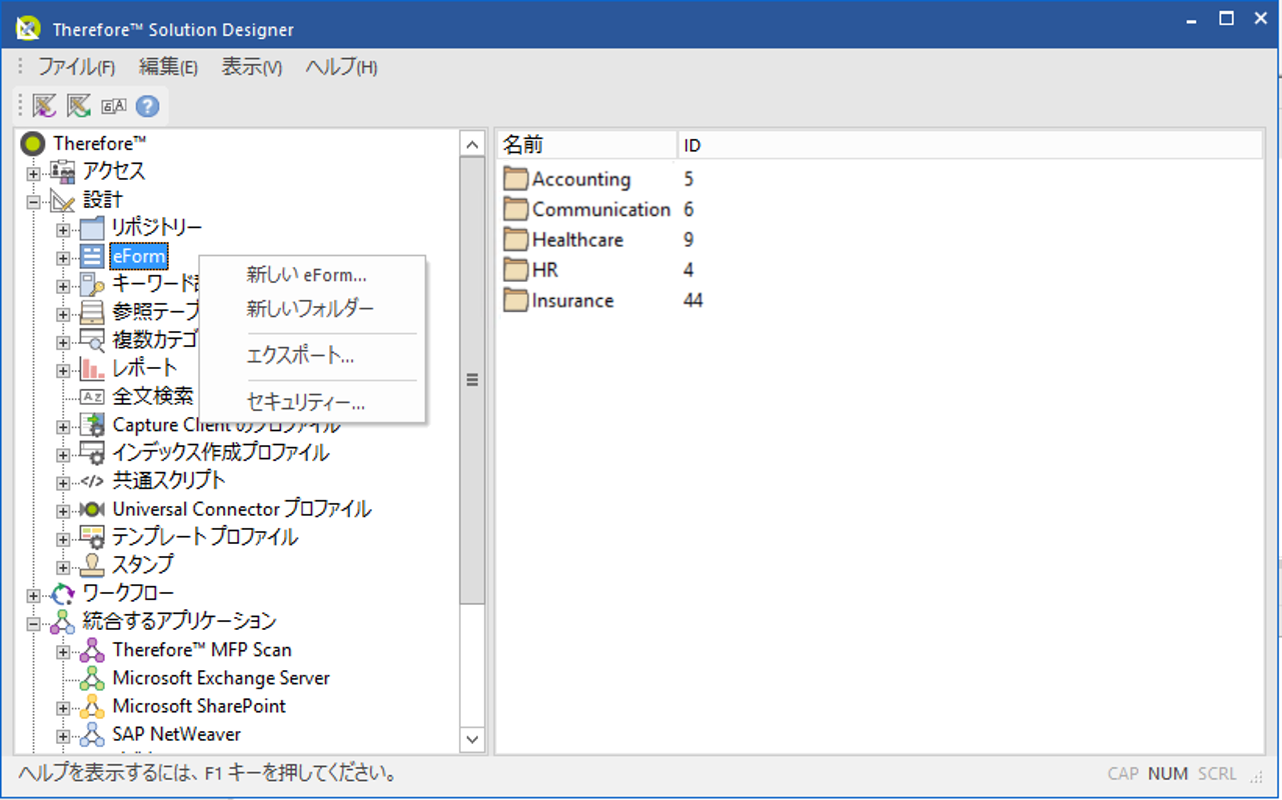This screenshot has width=1282, height=800.
Task: Click the Capture Client profile icon
Action: 92,425
